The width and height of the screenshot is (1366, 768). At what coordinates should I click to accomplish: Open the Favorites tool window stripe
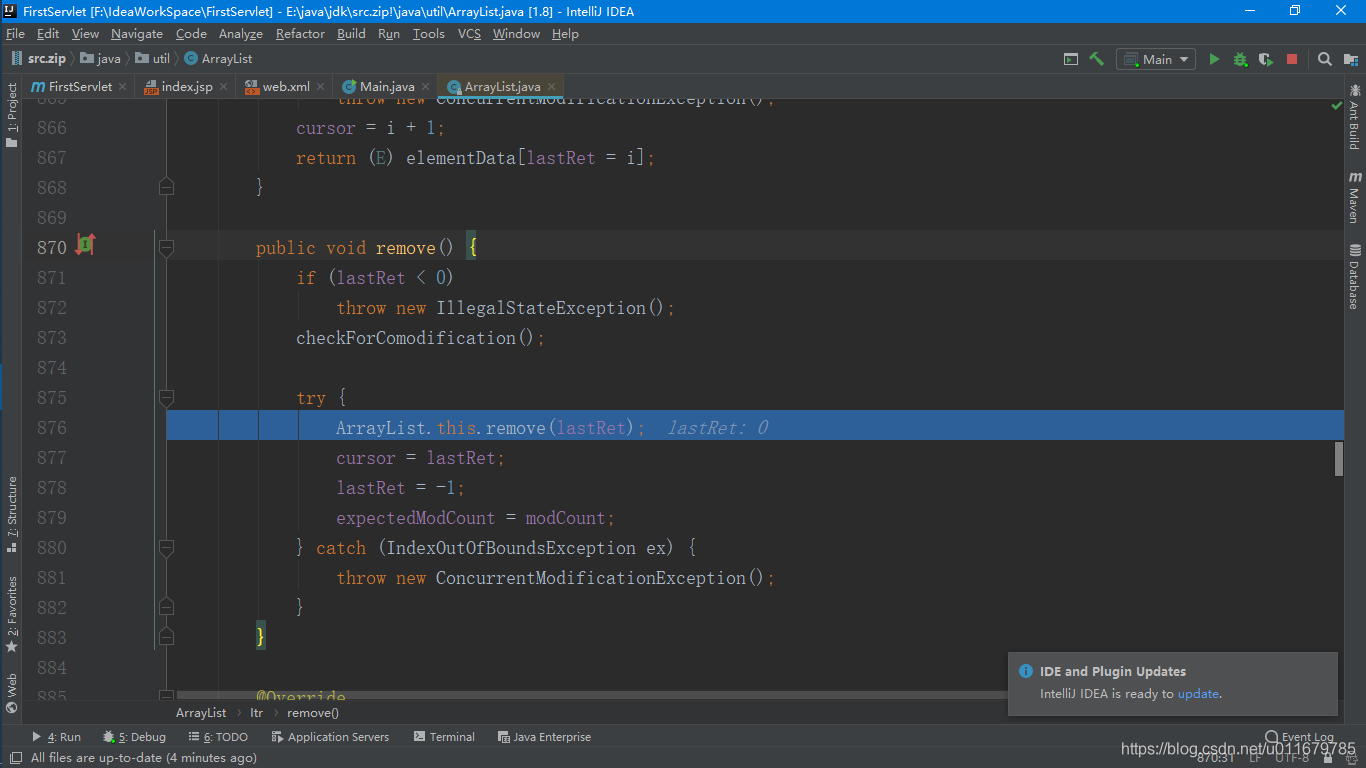pos(12,613)
